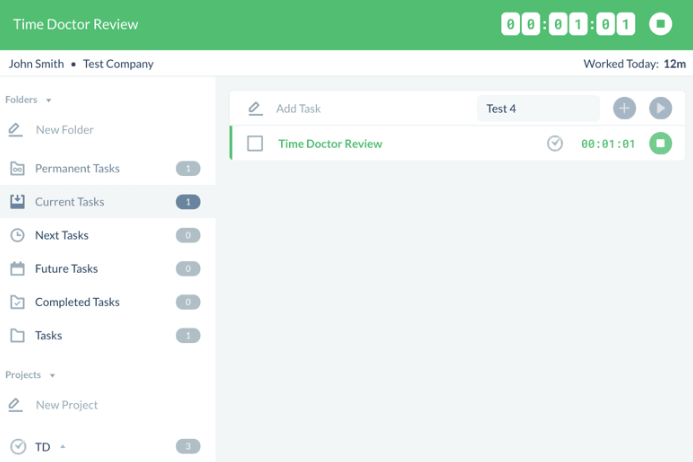Click the count badge on Permanent Tasks
Screen dimensions: 693x462
[x=188, y=168]
